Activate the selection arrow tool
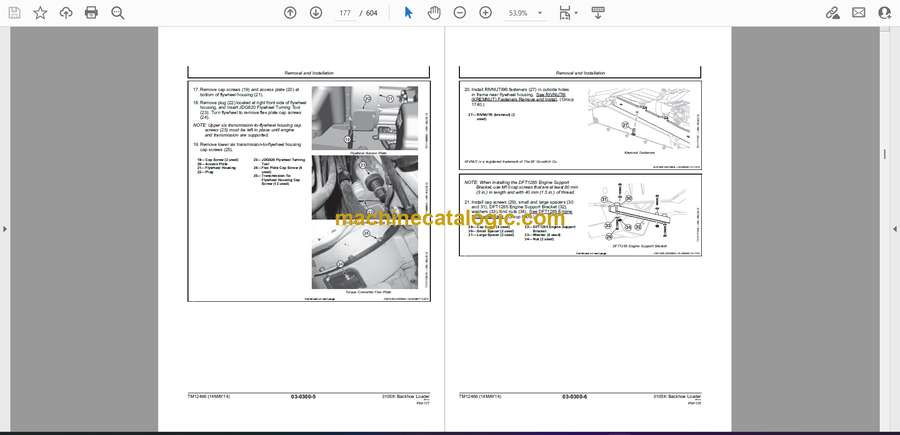Viewport: 900px width, 435px height. coord(408,13)
